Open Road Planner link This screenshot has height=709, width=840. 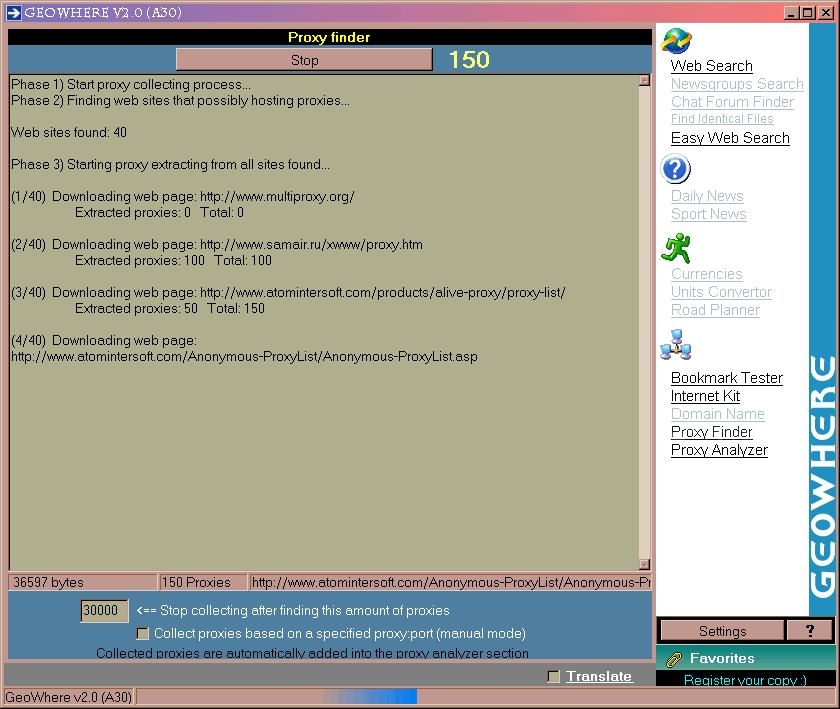tap(715, 310)
